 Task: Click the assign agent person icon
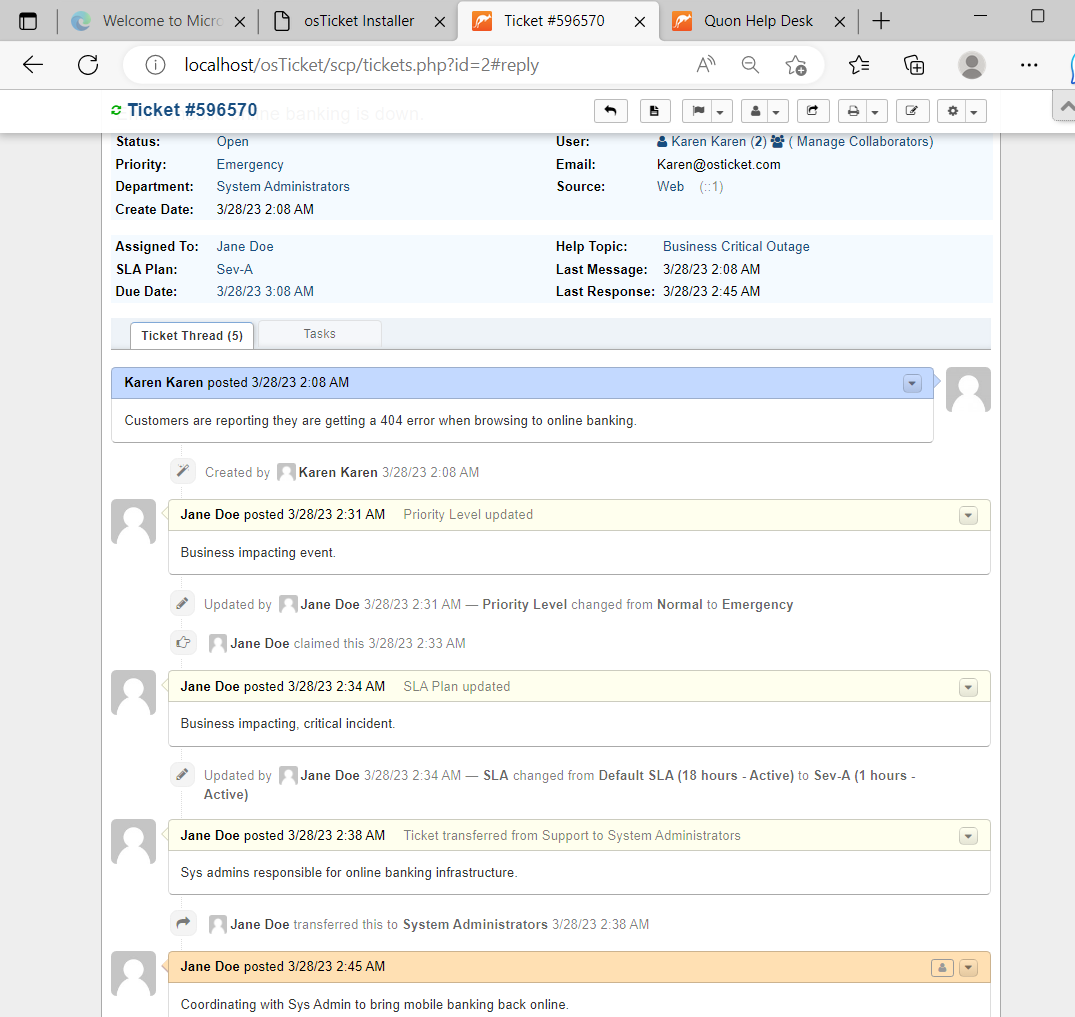pyautogui.click(x=757, y=111)
